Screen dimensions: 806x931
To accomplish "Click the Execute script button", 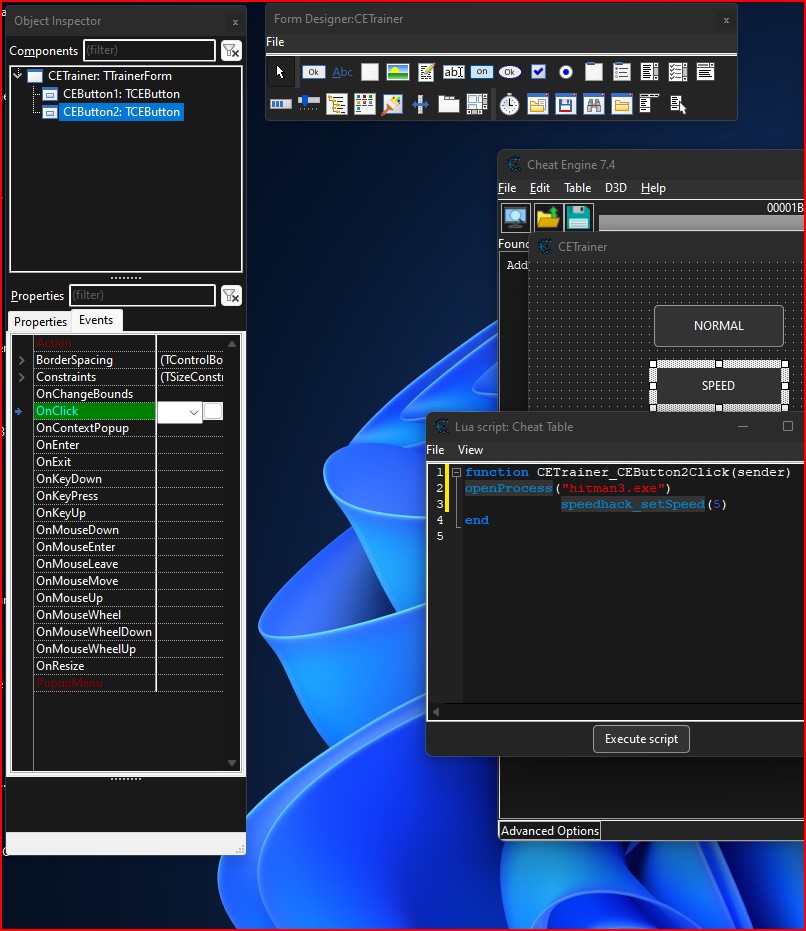I will pyautogui.click(x=641, y=739).
